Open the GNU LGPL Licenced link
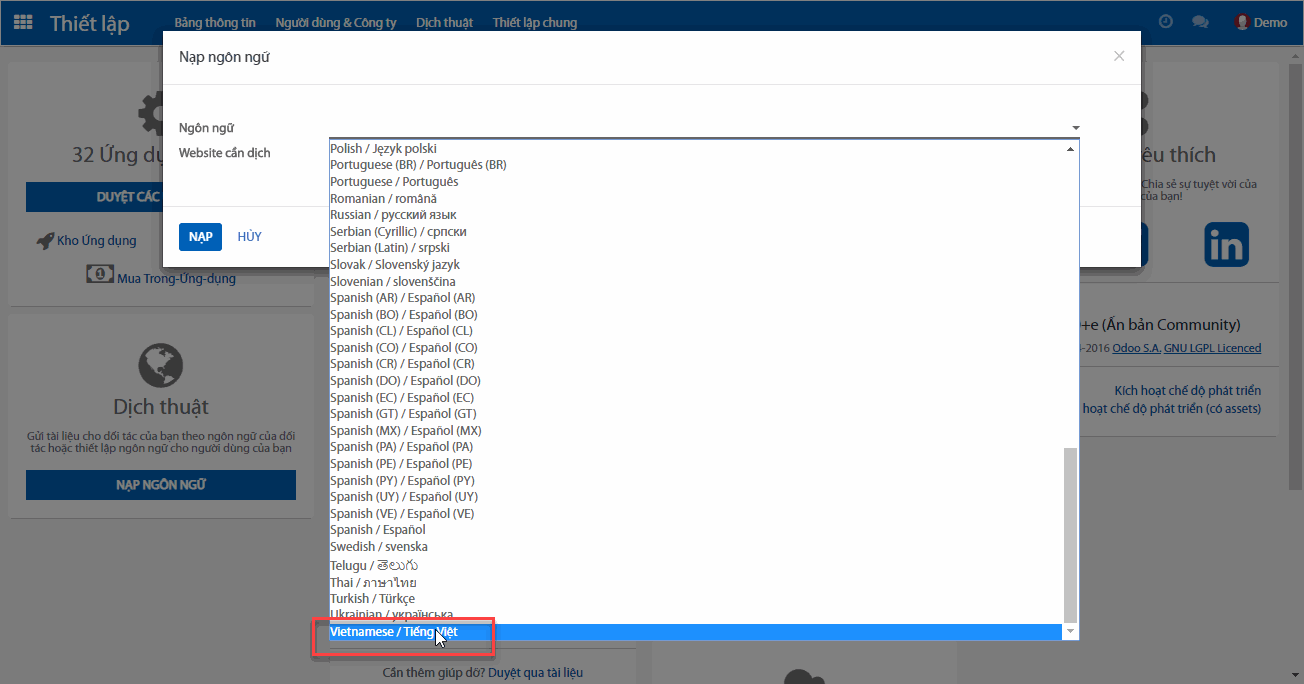Image resolution: width=1304 pixels, height=684 pixels. [x=1212, y=348]
